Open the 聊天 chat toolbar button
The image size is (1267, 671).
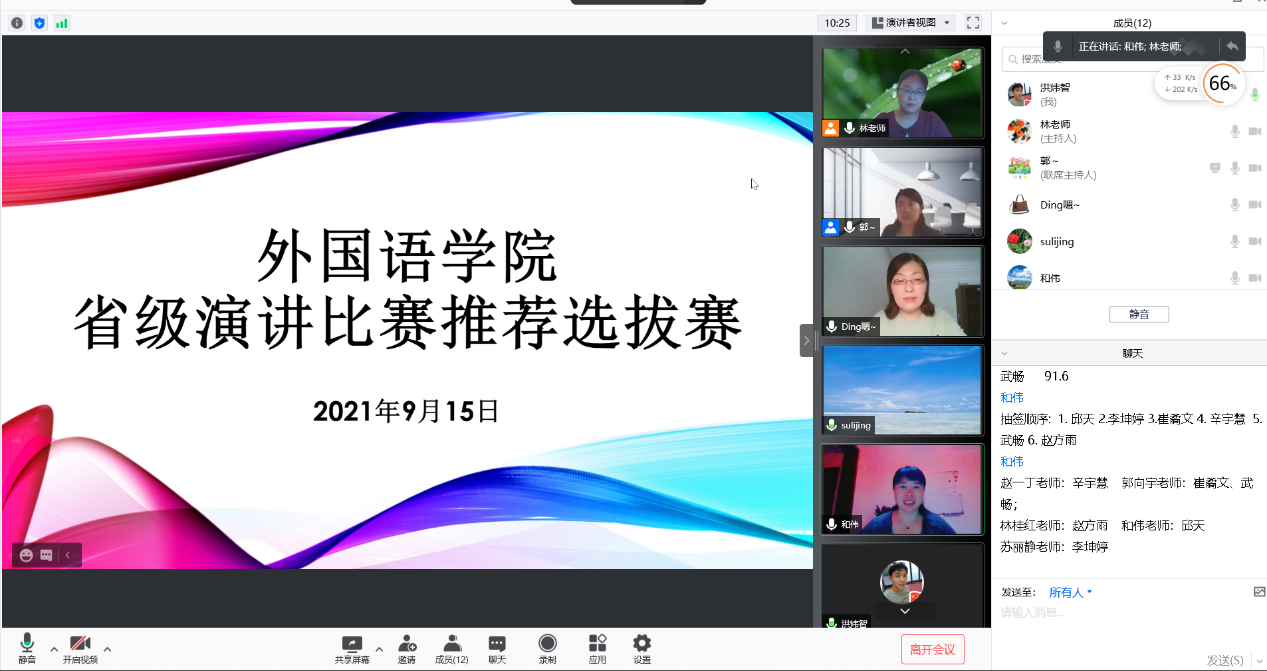click(x=497, y=648)
